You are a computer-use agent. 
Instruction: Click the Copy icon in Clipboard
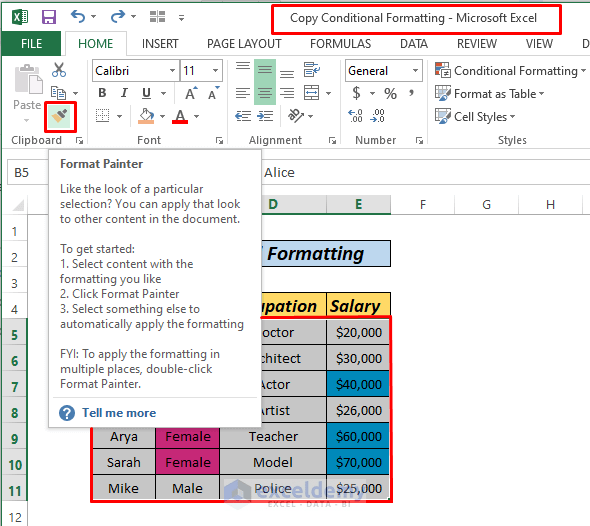(59, 93)
